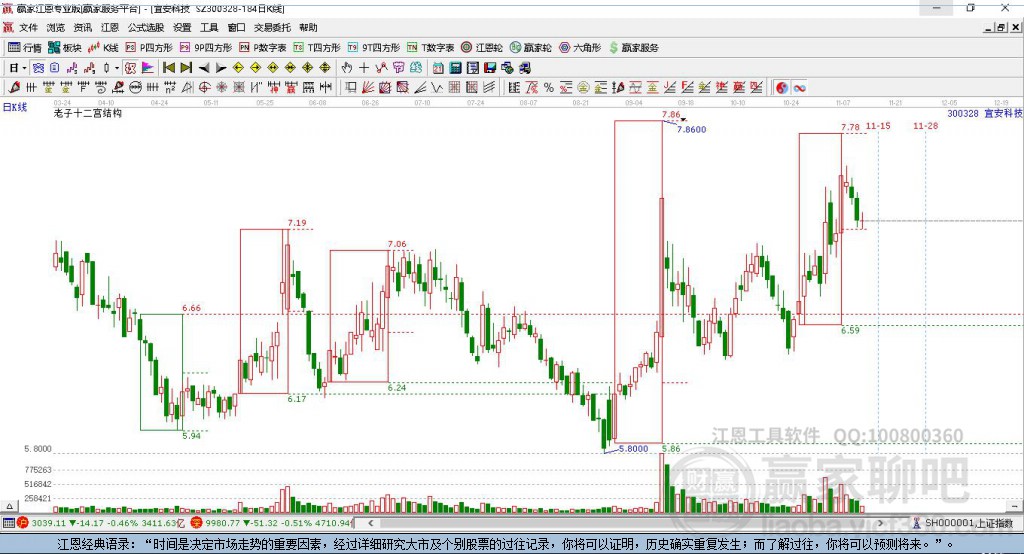Click the 11-28 date marker

[x=925, y=125]
